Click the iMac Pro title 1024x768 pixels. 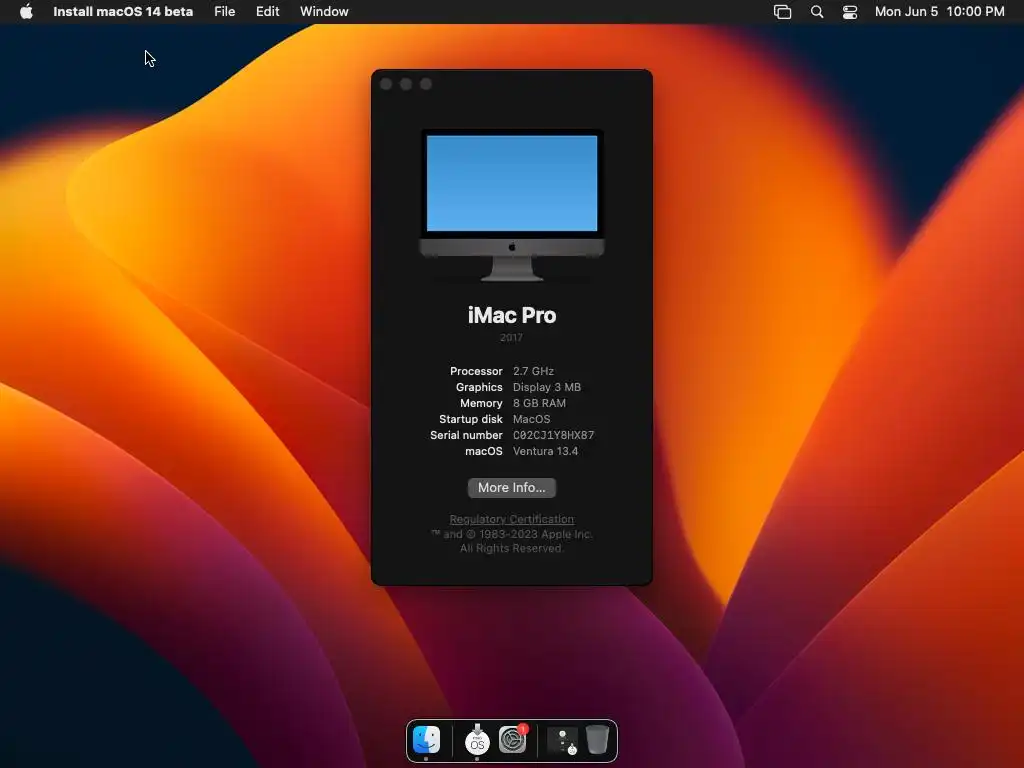point(511,315)
